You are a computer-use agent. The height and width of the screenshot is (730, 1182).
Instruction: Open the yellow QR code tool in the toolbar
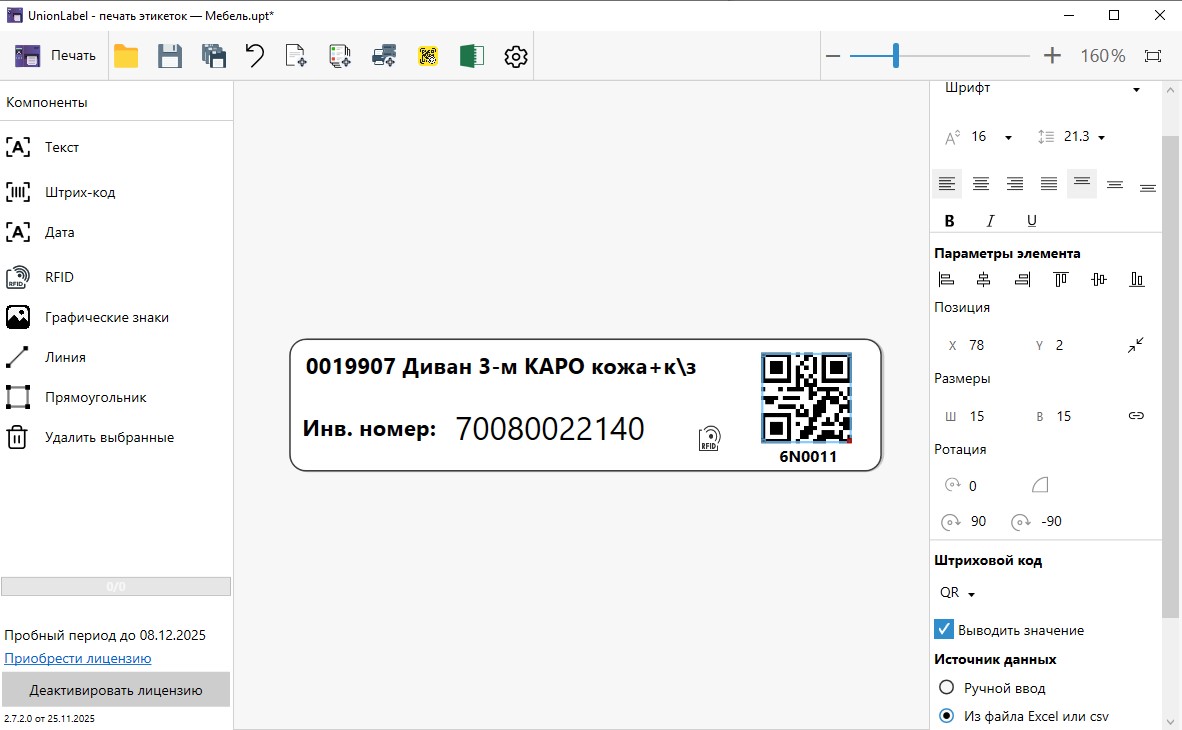pyautogui.click(x=428, y=56)
